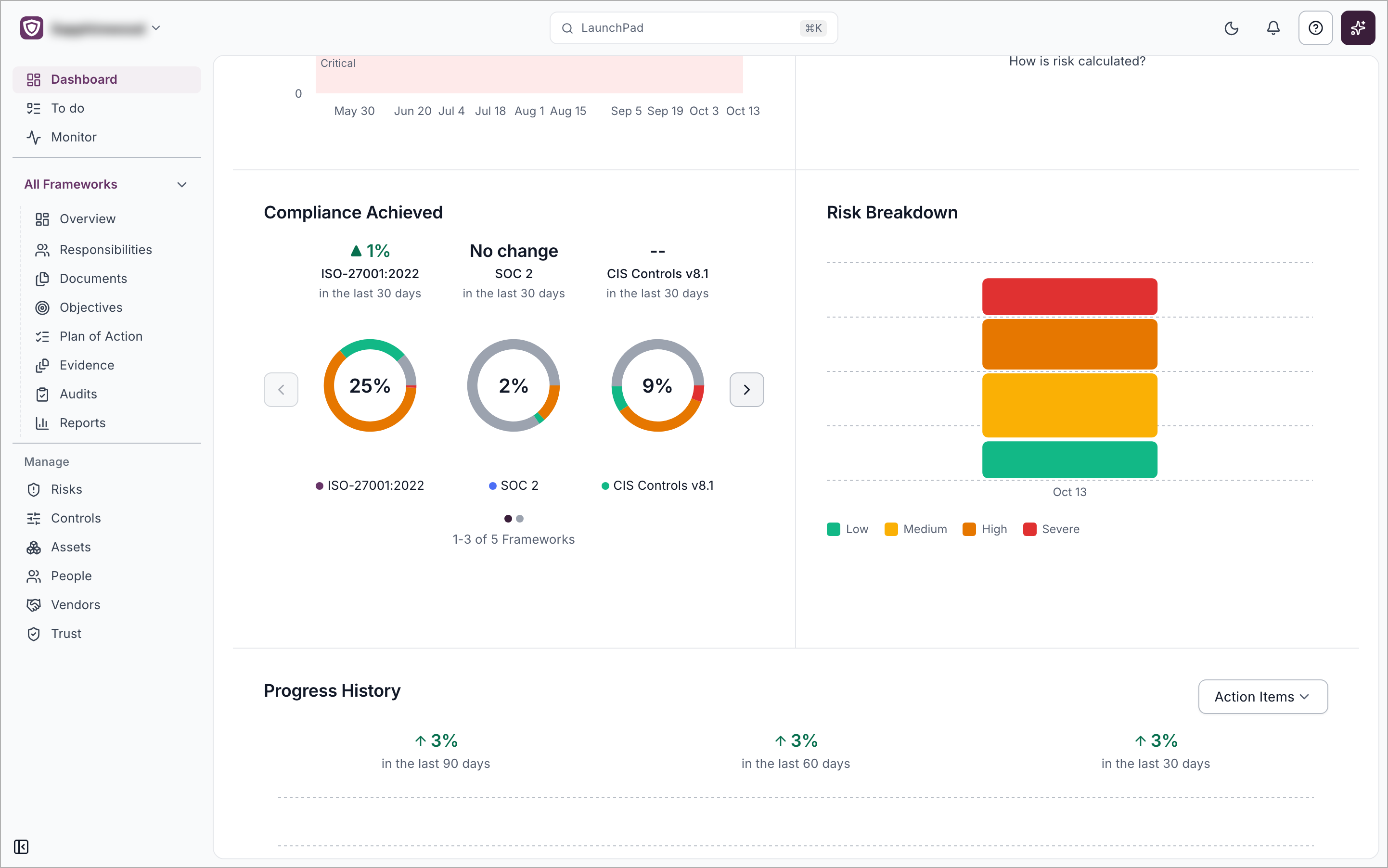
Task: Toggle the High legend item
Action: [x=985, y=529]
